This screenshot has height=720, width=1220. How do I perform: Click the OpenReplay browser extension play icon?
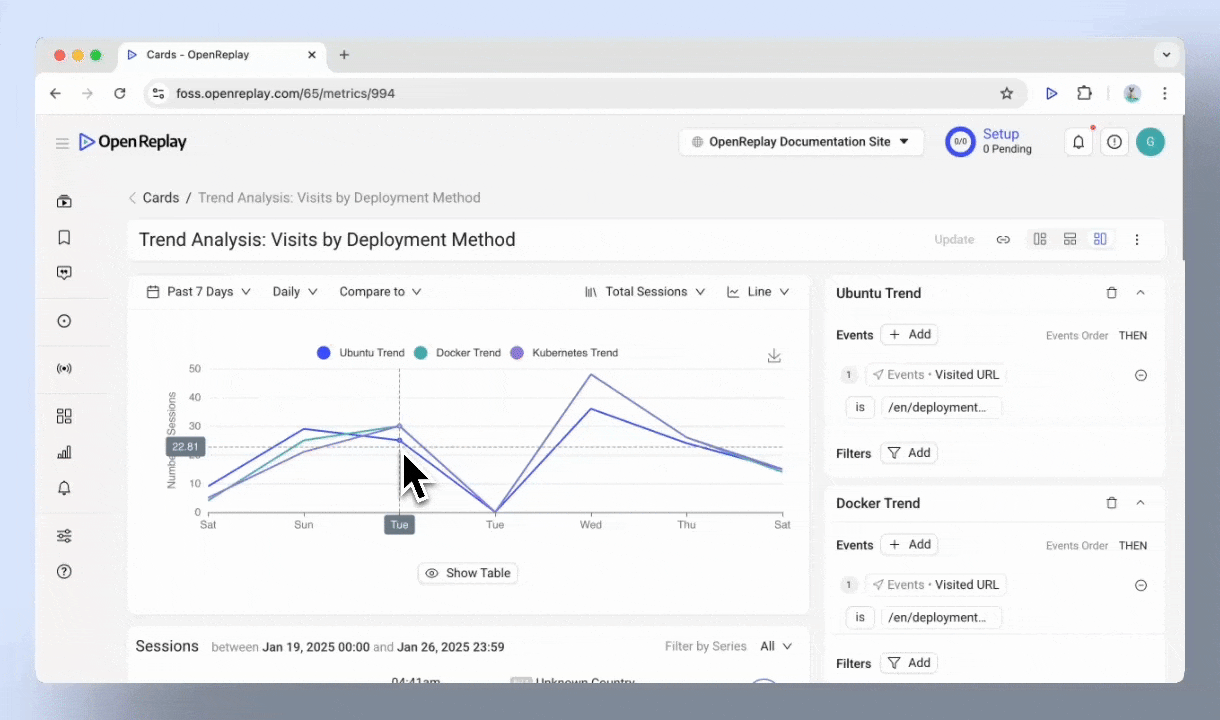click(x=1051, y=93)
